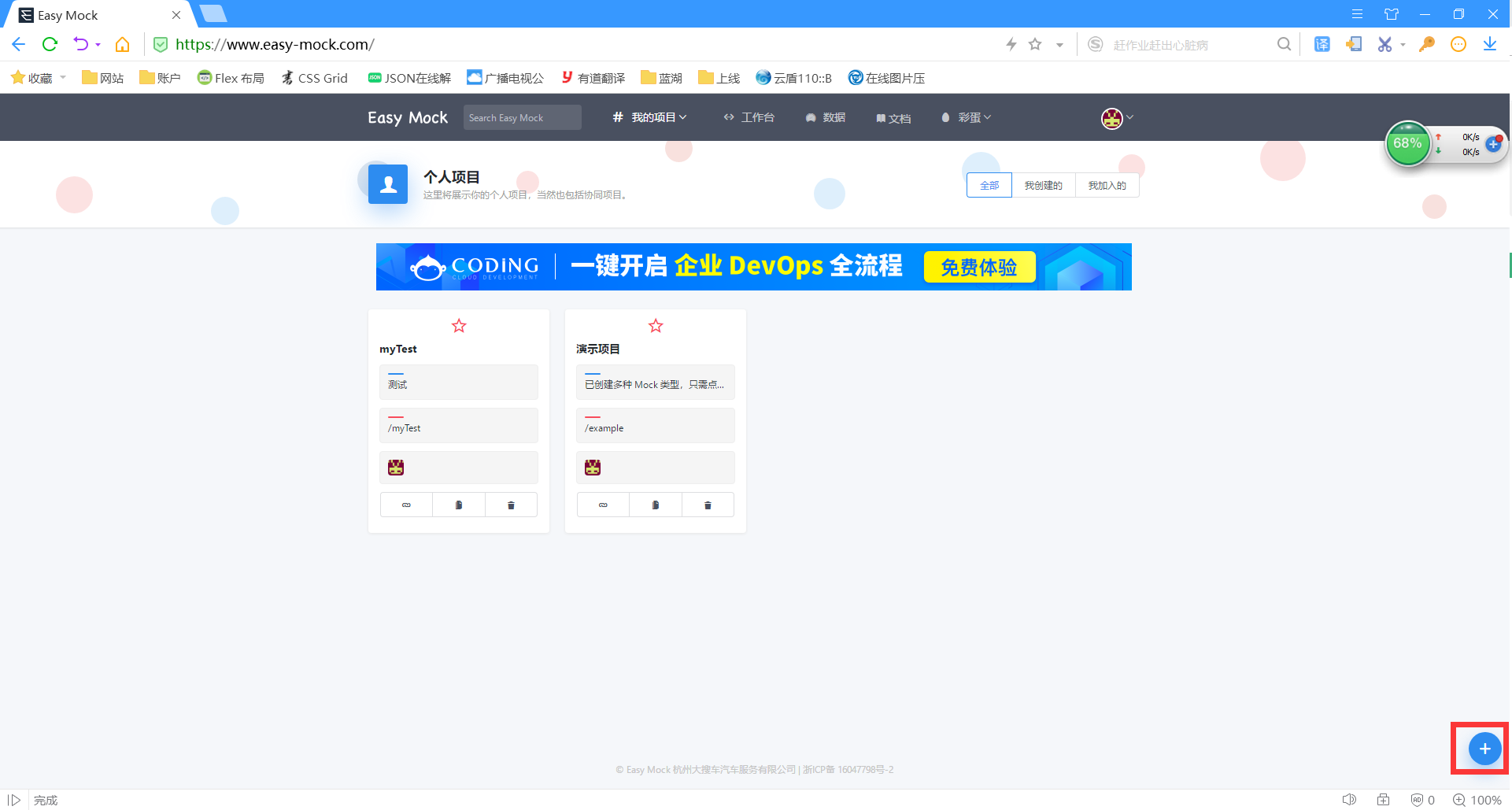Open the 文档 documentation page
1512x810 pixels.
click(893, 117)
